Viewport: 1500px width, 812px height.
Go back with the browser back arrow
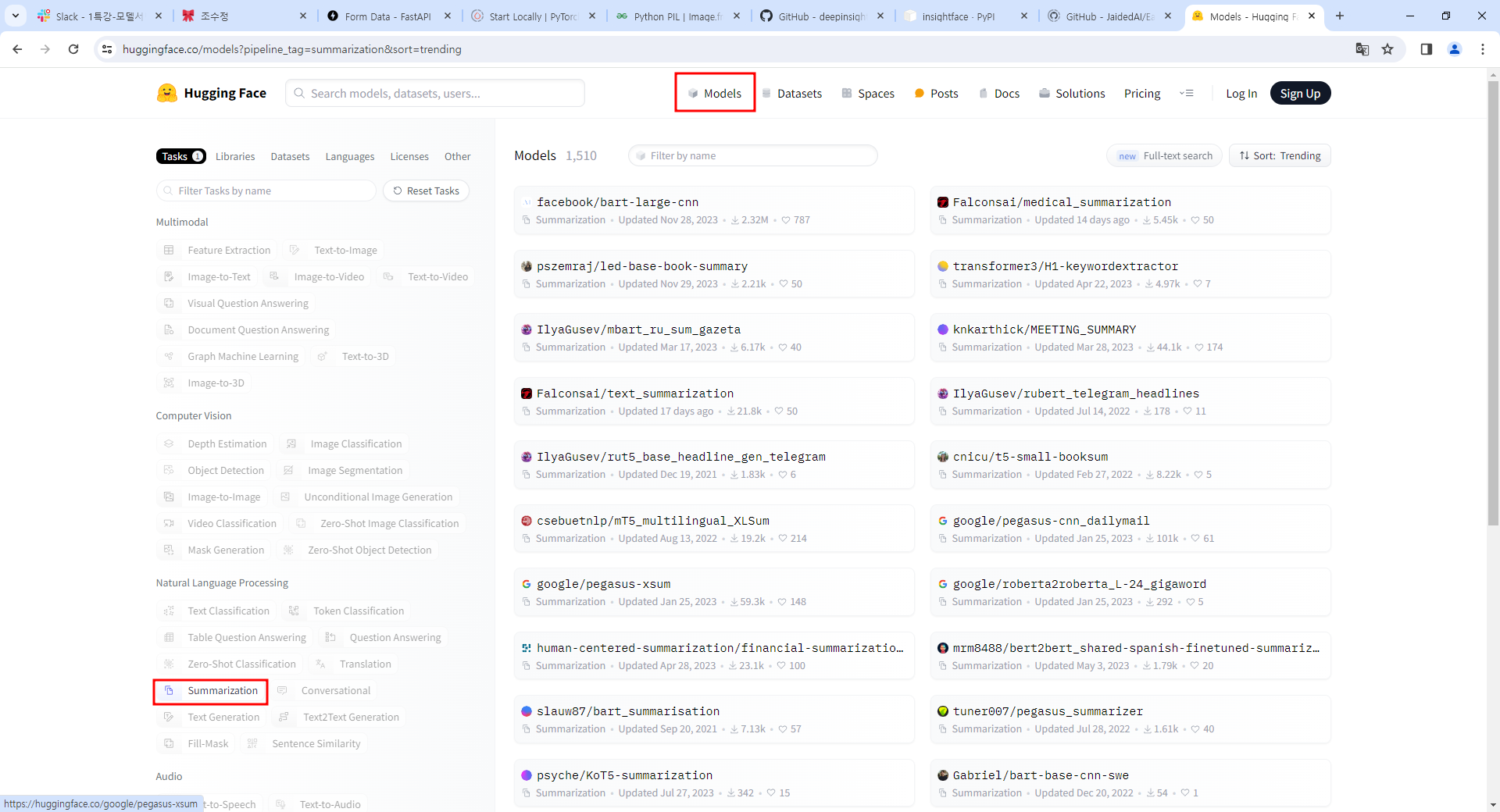pos(17,49)
